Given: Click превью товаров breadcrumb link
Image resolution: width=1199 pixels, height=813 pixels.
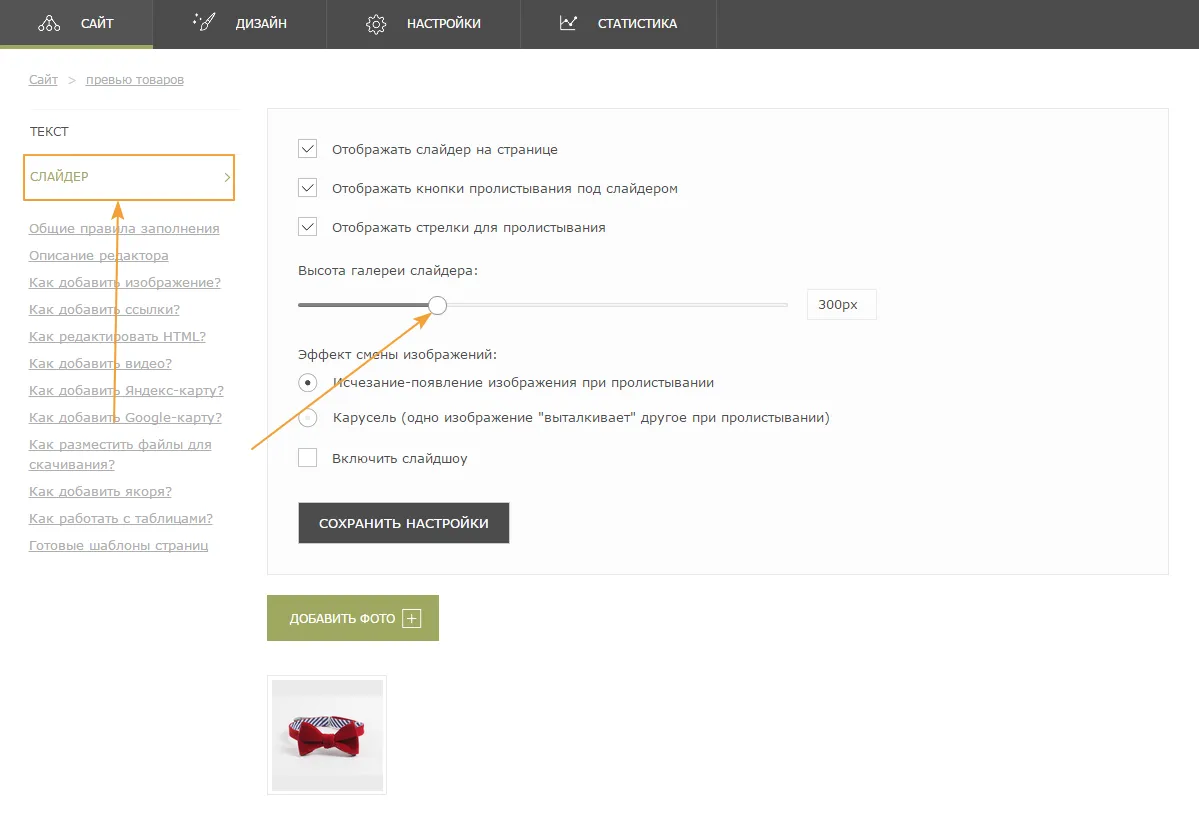Looking at the screenshot, I should [x=135, y=80].
